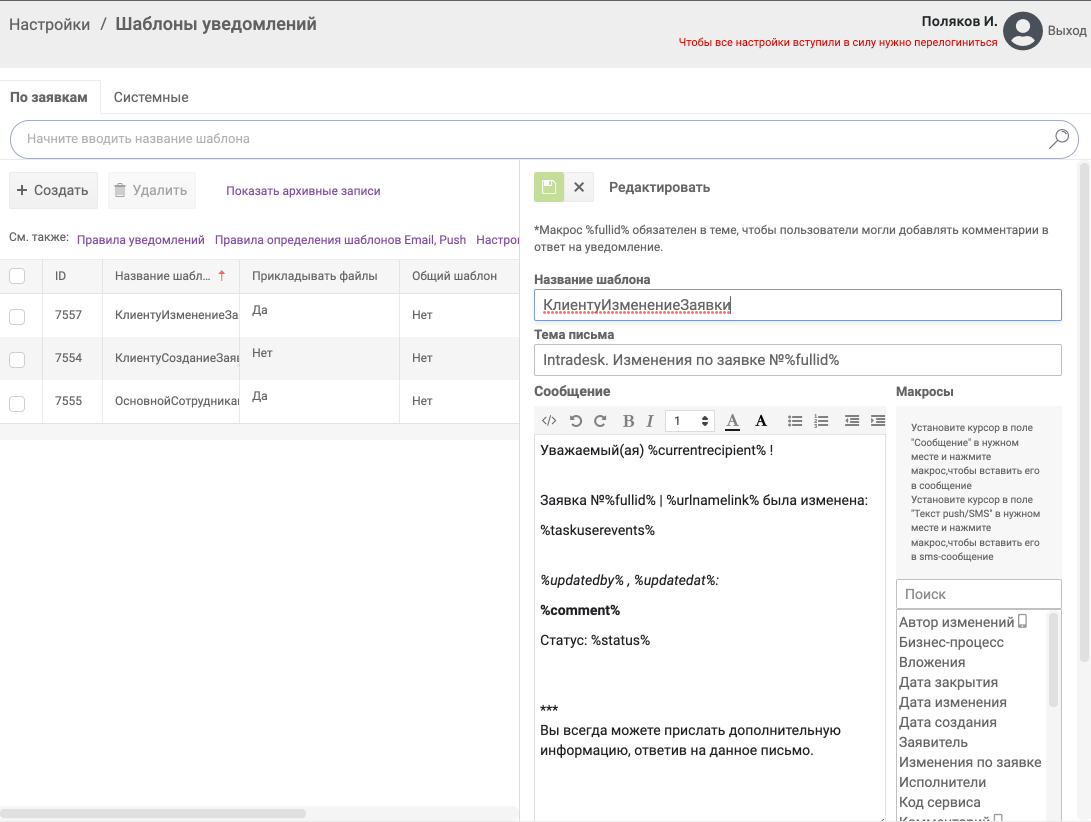1091x822 pixels.
Task: Insert the Дата закрытия macro
Action: pos(948,682)
